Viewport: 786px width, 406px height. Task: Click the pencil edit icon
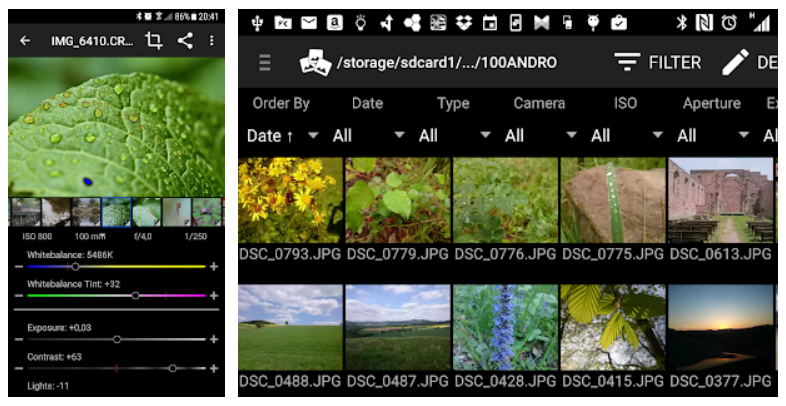click(x=736, y=63)
